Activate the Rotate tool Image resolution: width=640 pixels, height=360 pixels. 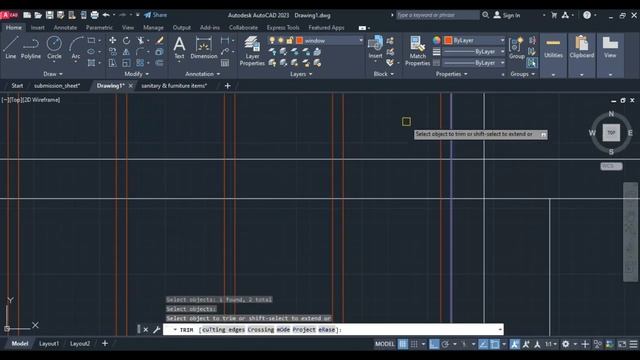tap(127, 40)
